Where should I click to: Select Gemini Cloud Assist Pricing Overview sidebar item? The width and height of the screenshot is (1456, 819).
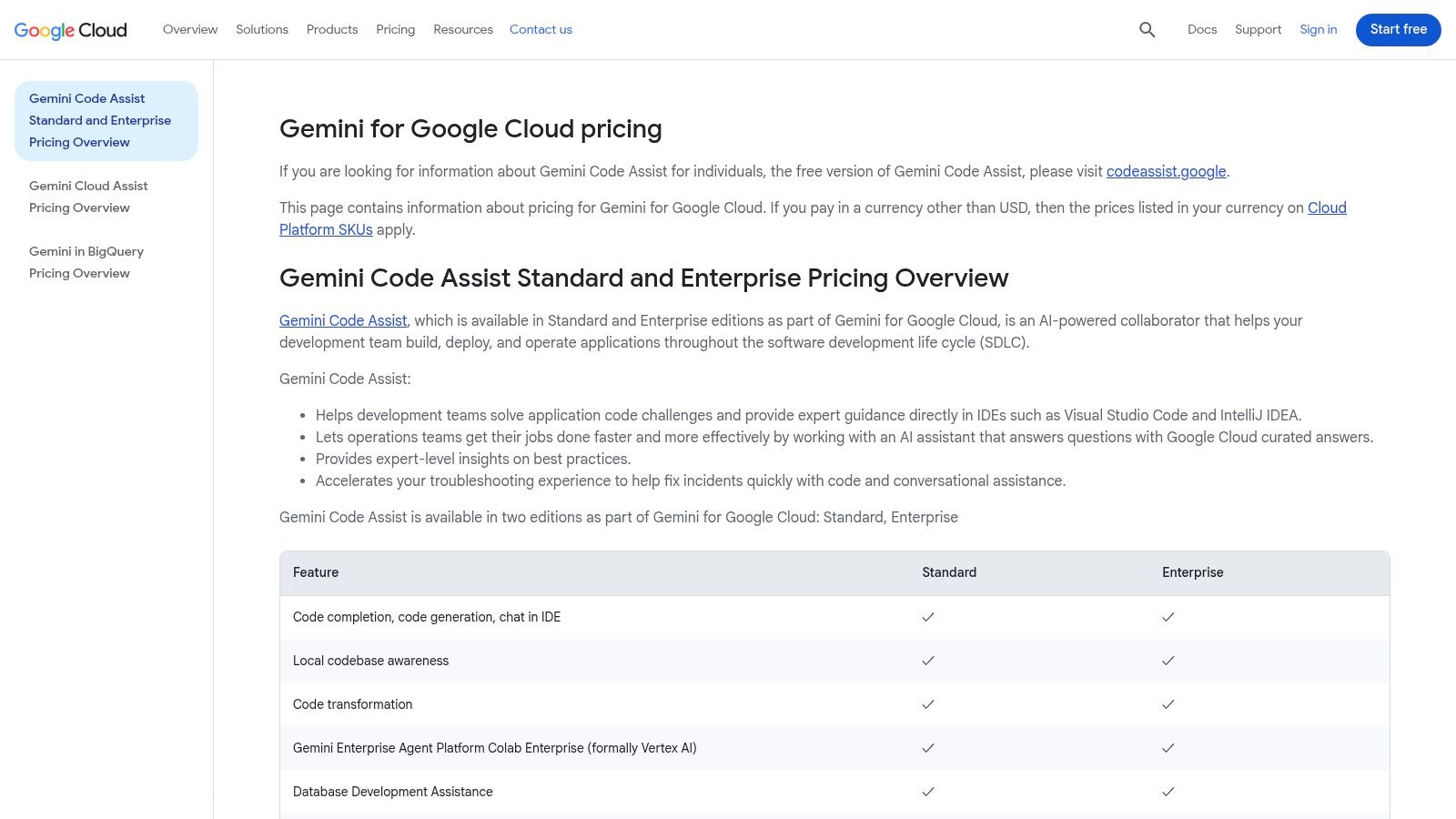click(106, 197)
